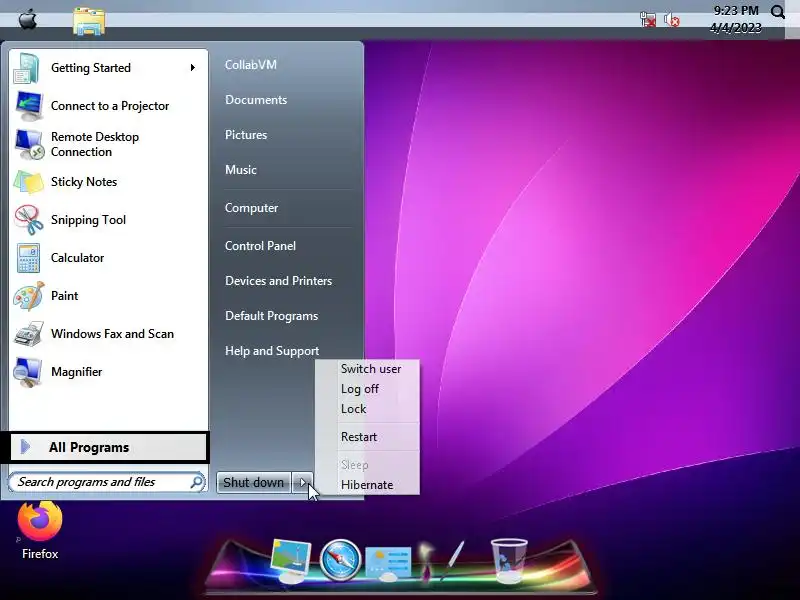
Task: Click the Paint text label
Action: pos(65,296)
